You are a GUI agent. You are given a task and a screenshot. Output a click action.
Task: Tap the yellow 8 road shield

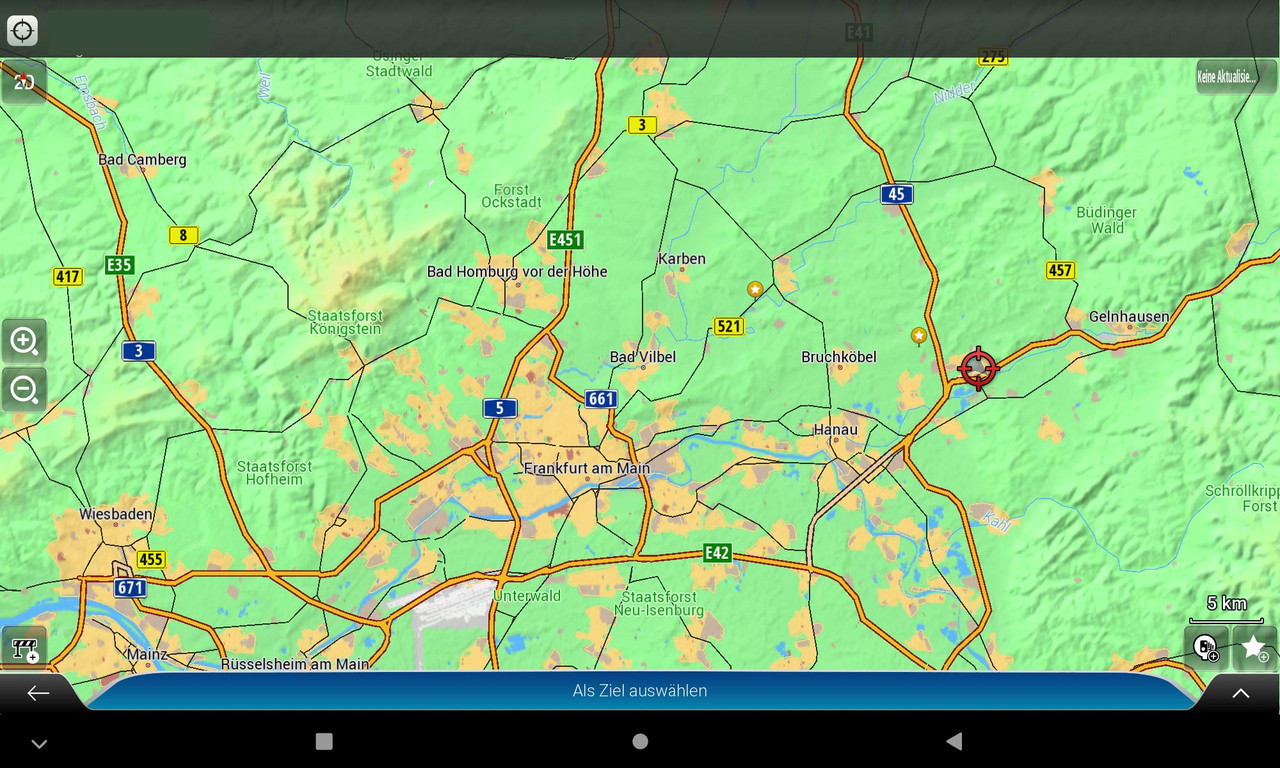tap(183, 235)
